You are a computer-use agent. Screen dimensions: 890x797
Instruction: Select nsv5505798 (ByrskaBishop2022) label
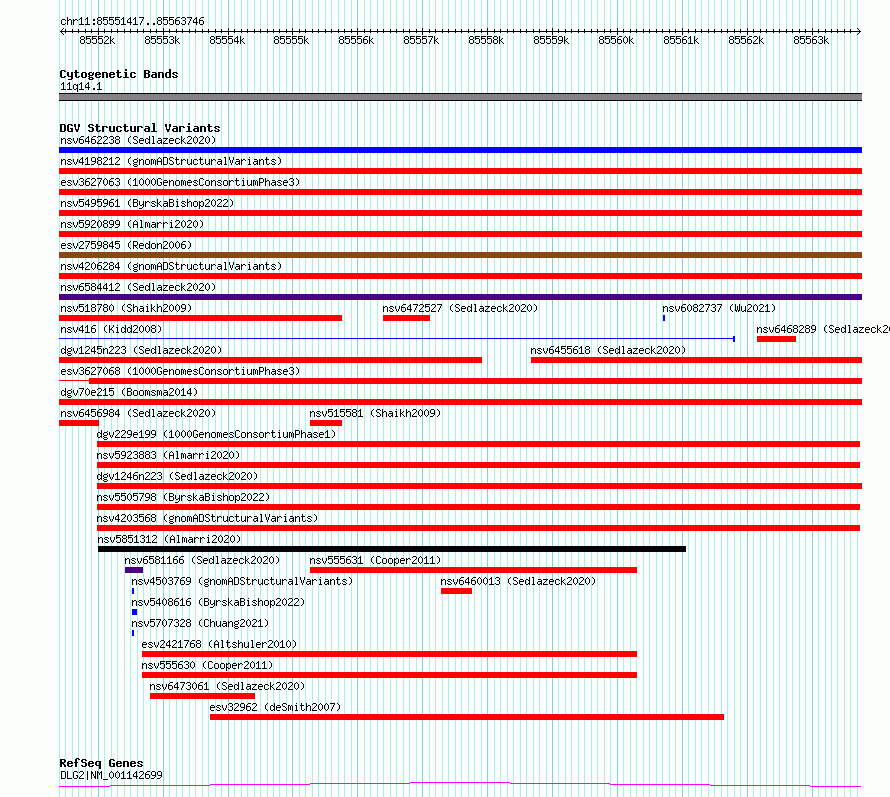(x=183, y=497)
